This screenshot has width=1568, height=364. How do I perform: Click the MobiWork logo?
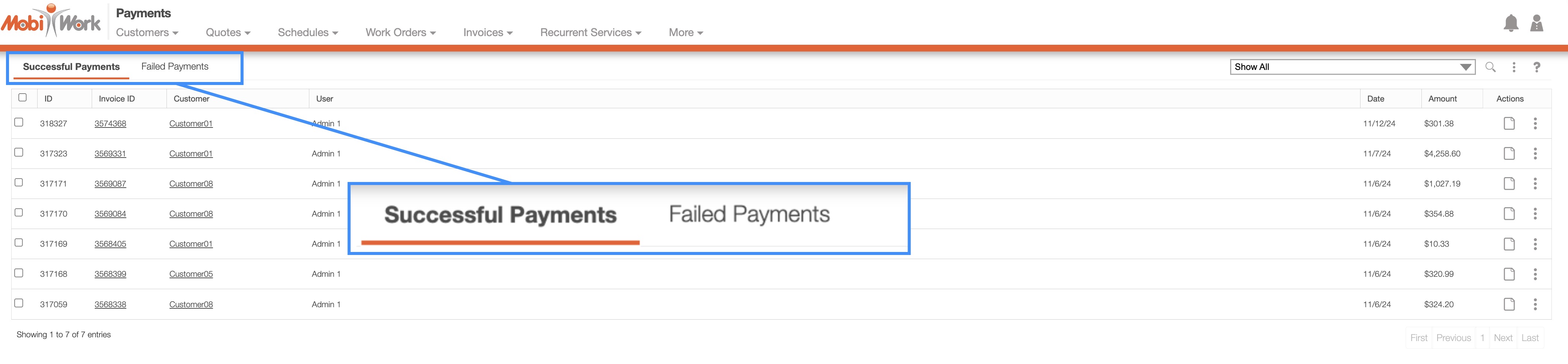point(51,22)
